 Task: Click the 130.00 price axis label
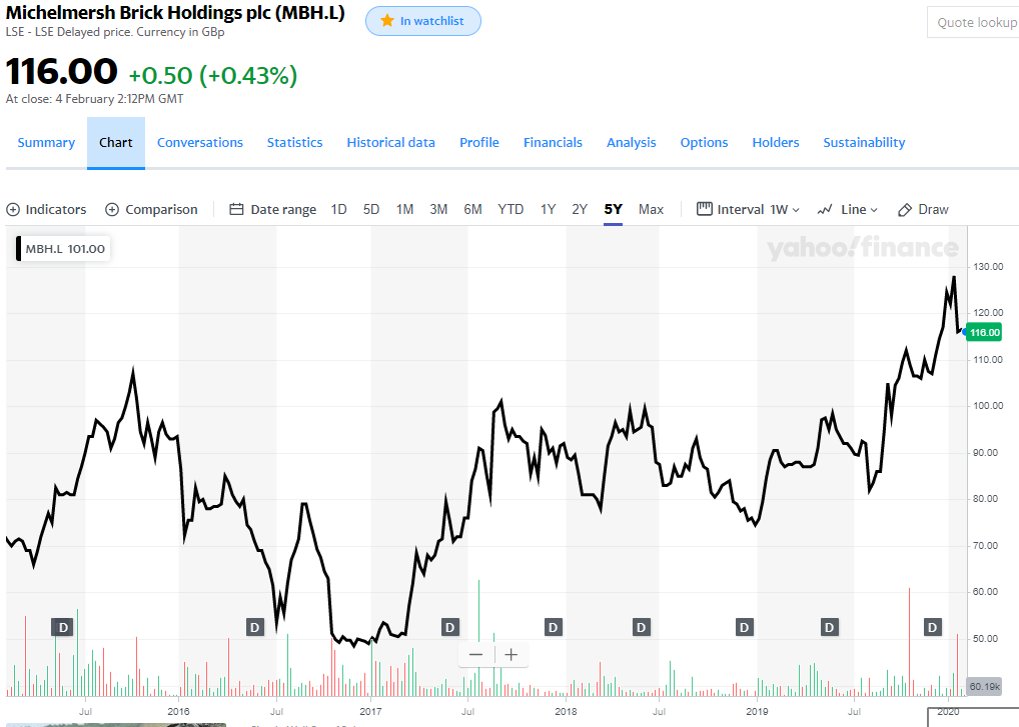tap(988, 266)
